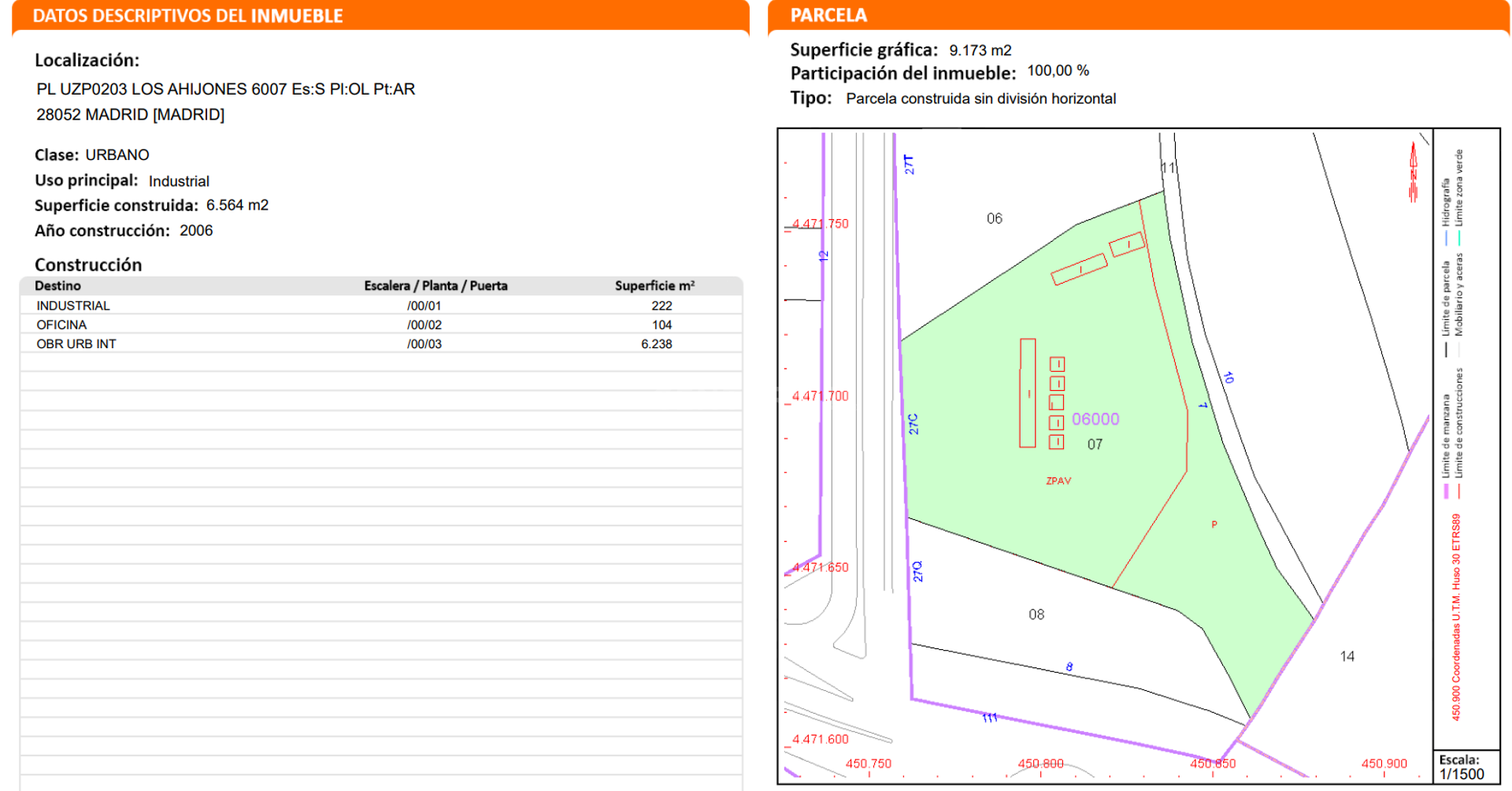Click the blue street label '27T'

909,164
